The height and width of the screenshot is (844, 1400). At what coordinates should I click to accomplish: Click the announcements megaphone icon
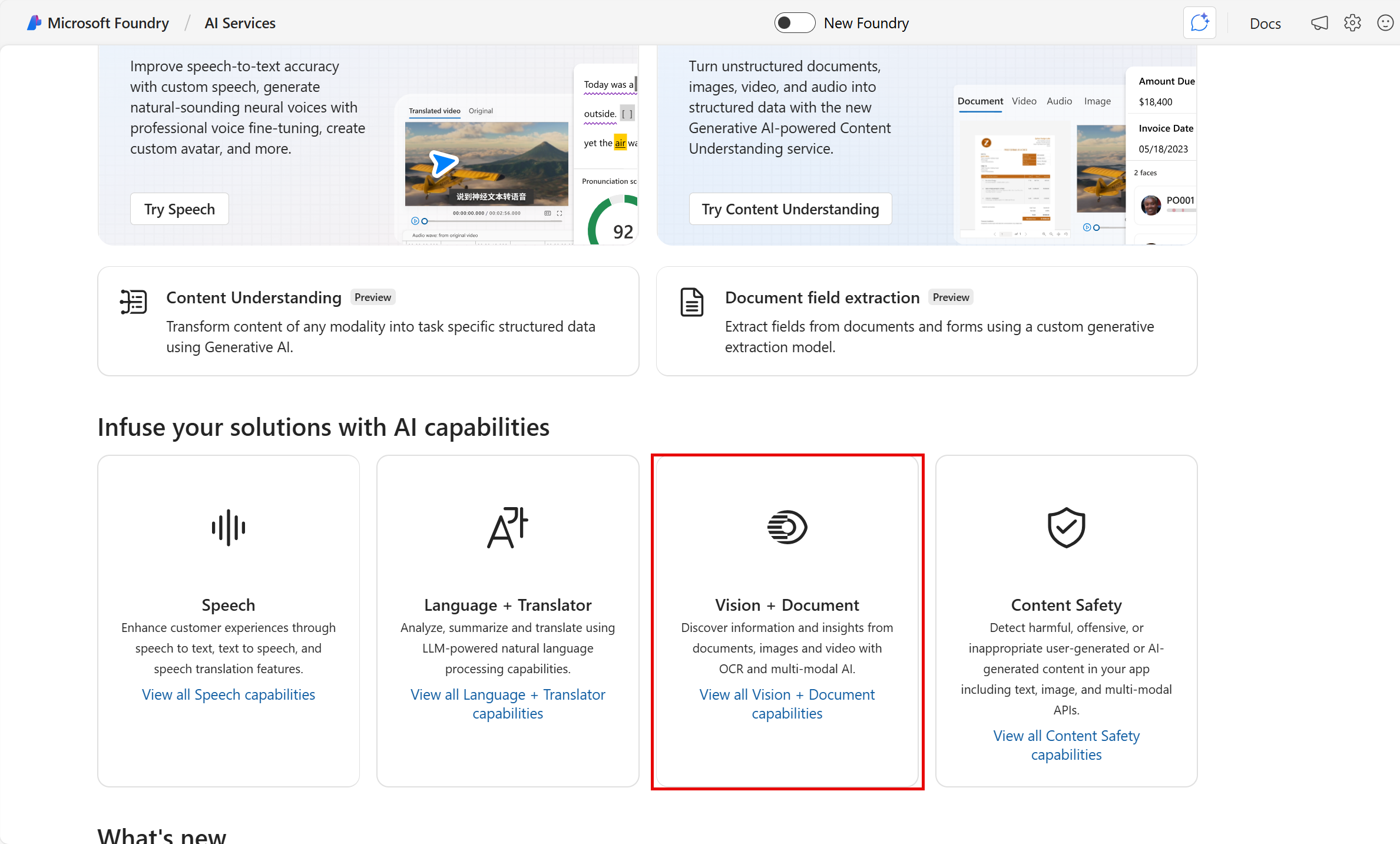pos(1319,22)
